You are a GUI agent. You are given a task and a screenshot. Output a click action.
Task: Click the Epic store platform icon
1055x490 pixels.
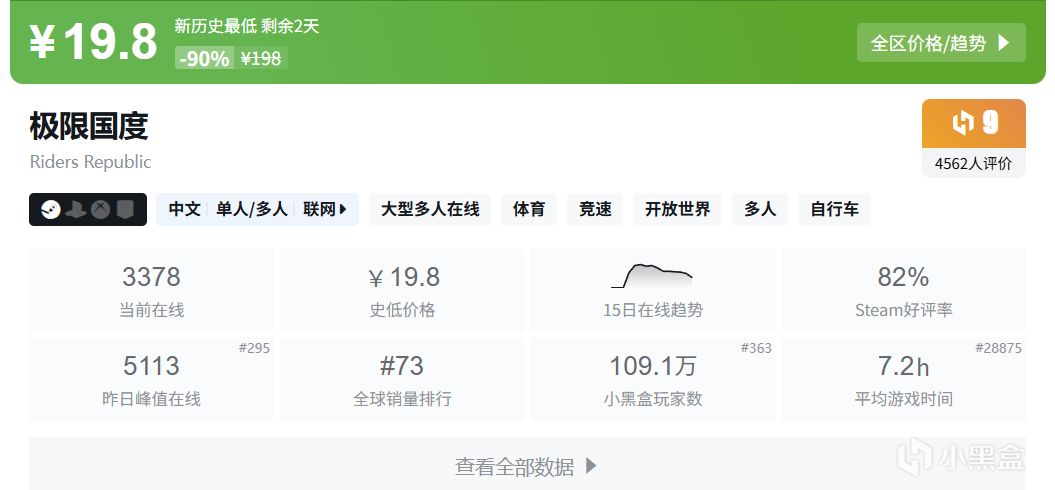point(125,209)
